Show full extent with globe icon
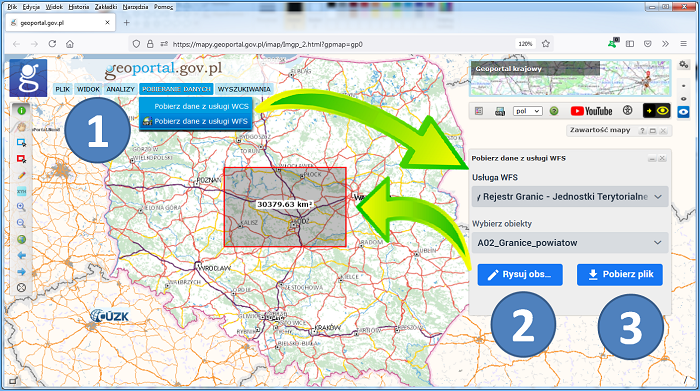This screenshot has height=391, width=700. coord(21,239)
